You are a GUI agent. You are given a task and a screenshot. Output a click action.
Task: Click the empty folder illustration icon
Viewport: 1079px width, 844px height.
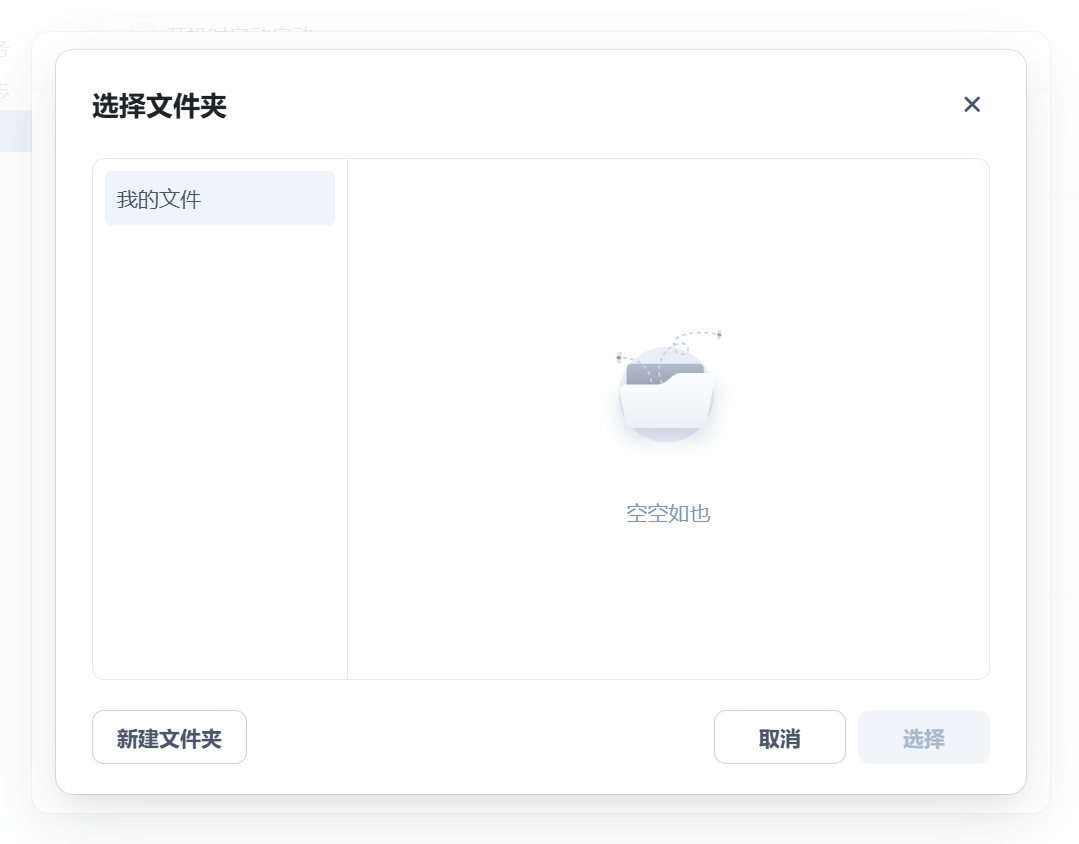tap(667, 398)
